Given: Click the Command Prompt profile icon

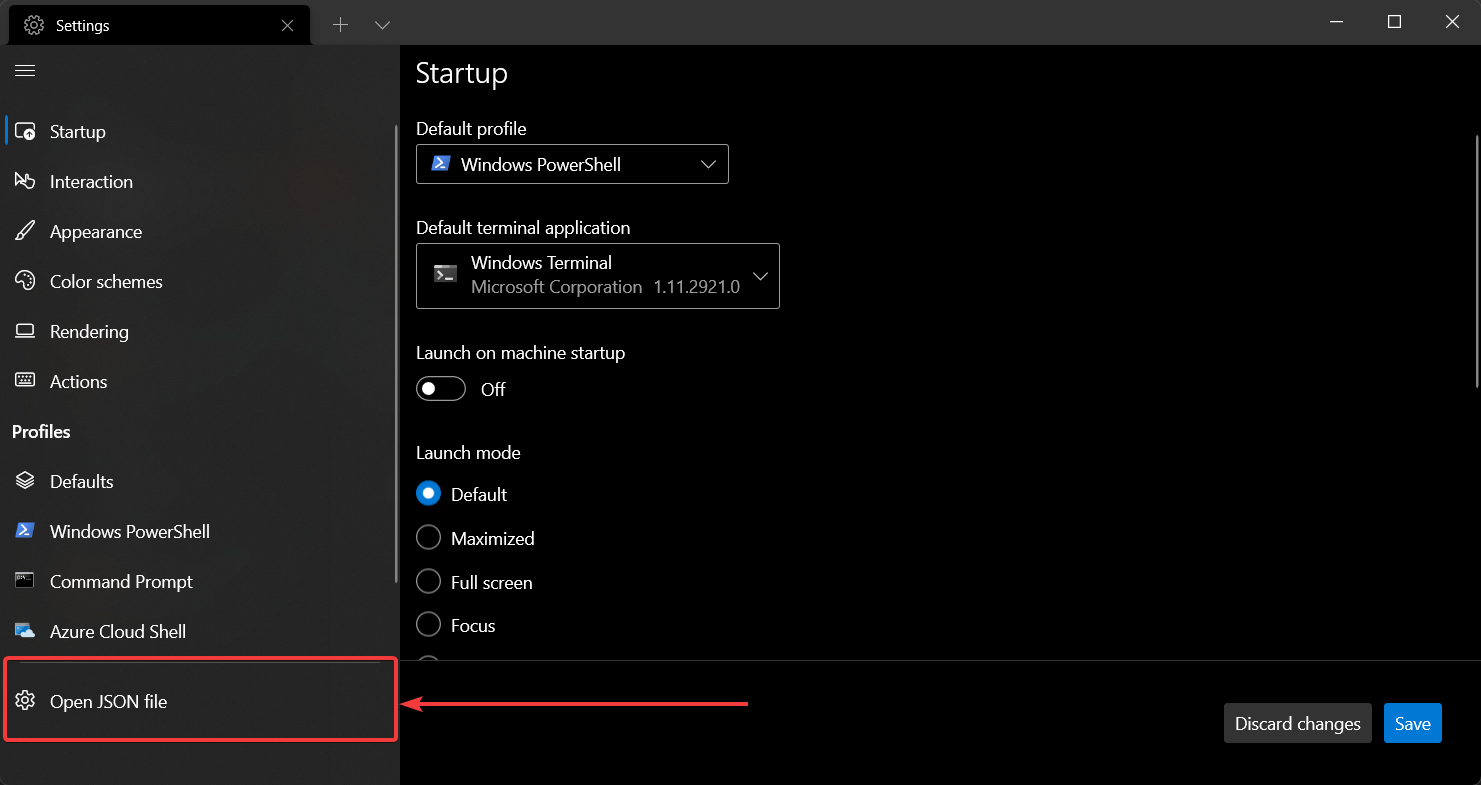Looking at the screenshot, I should (x=25, y=581).
